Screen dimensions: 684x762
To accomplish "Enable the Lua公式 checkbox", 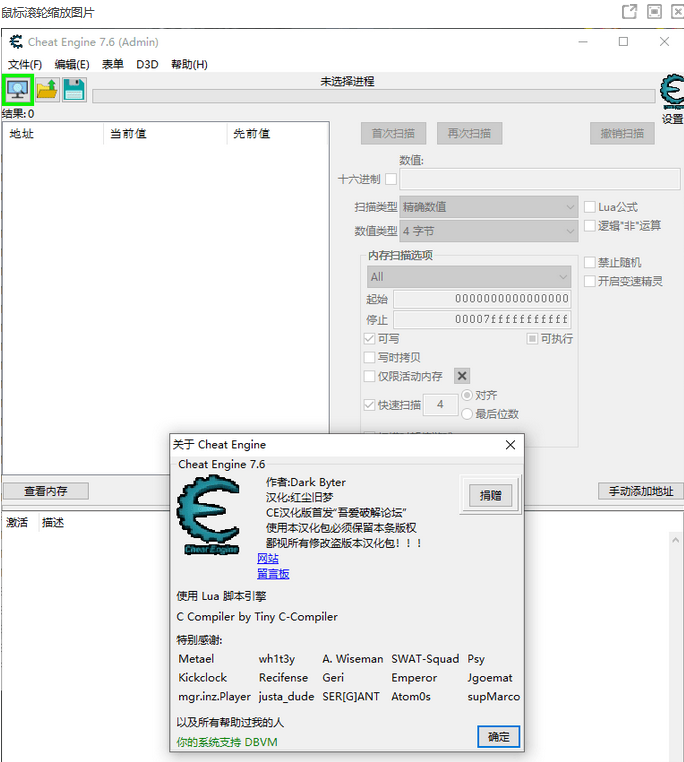I will pyautogui.click(x=590, y=207).
